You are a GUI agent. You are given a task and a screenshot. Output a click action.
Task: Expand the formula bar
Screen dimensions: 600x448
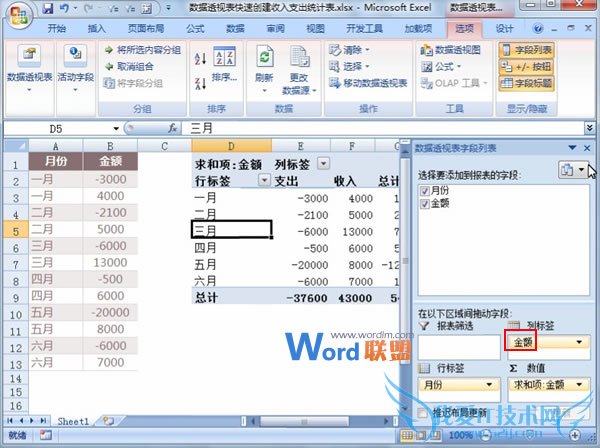coord(589,128)
